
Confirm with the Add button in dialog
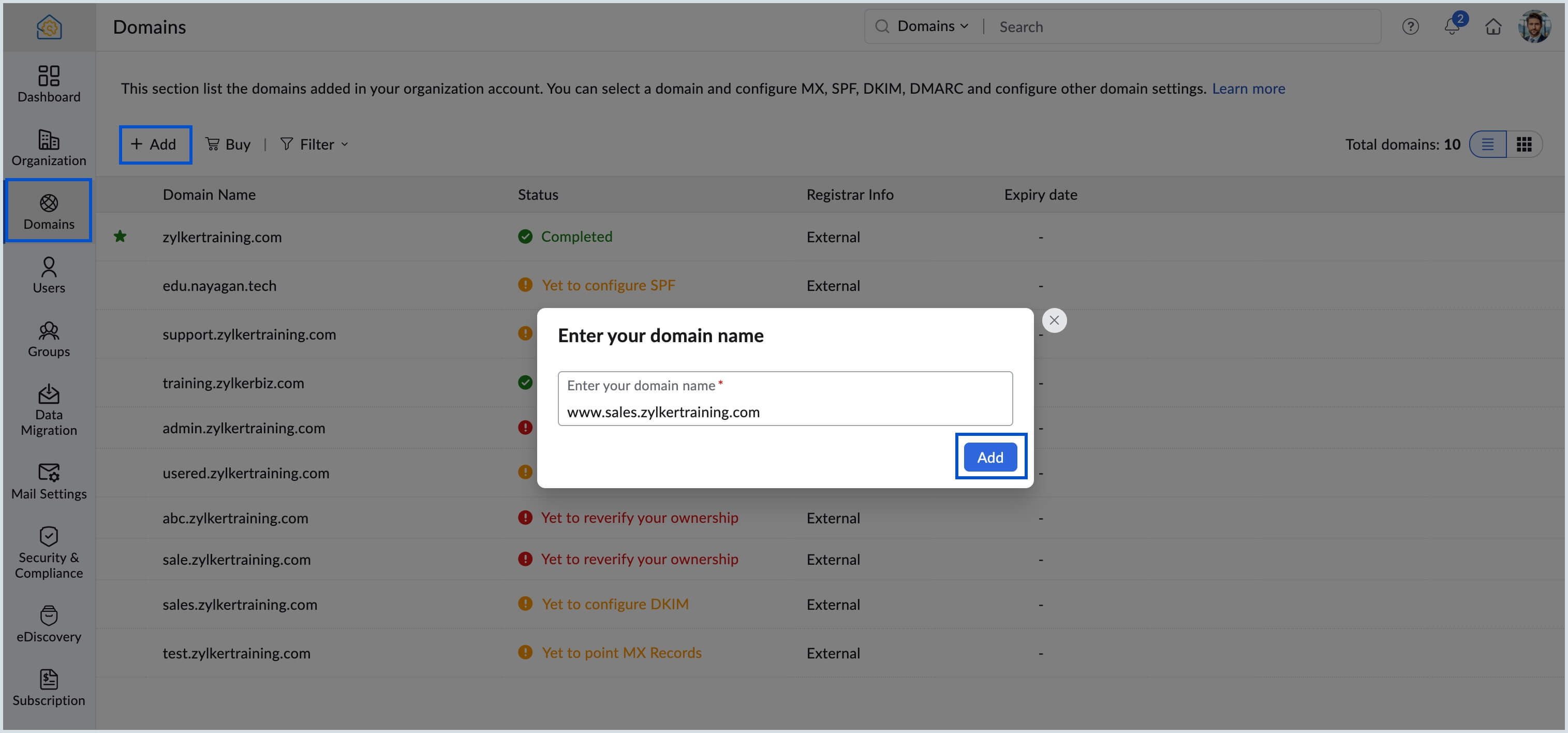990,456
